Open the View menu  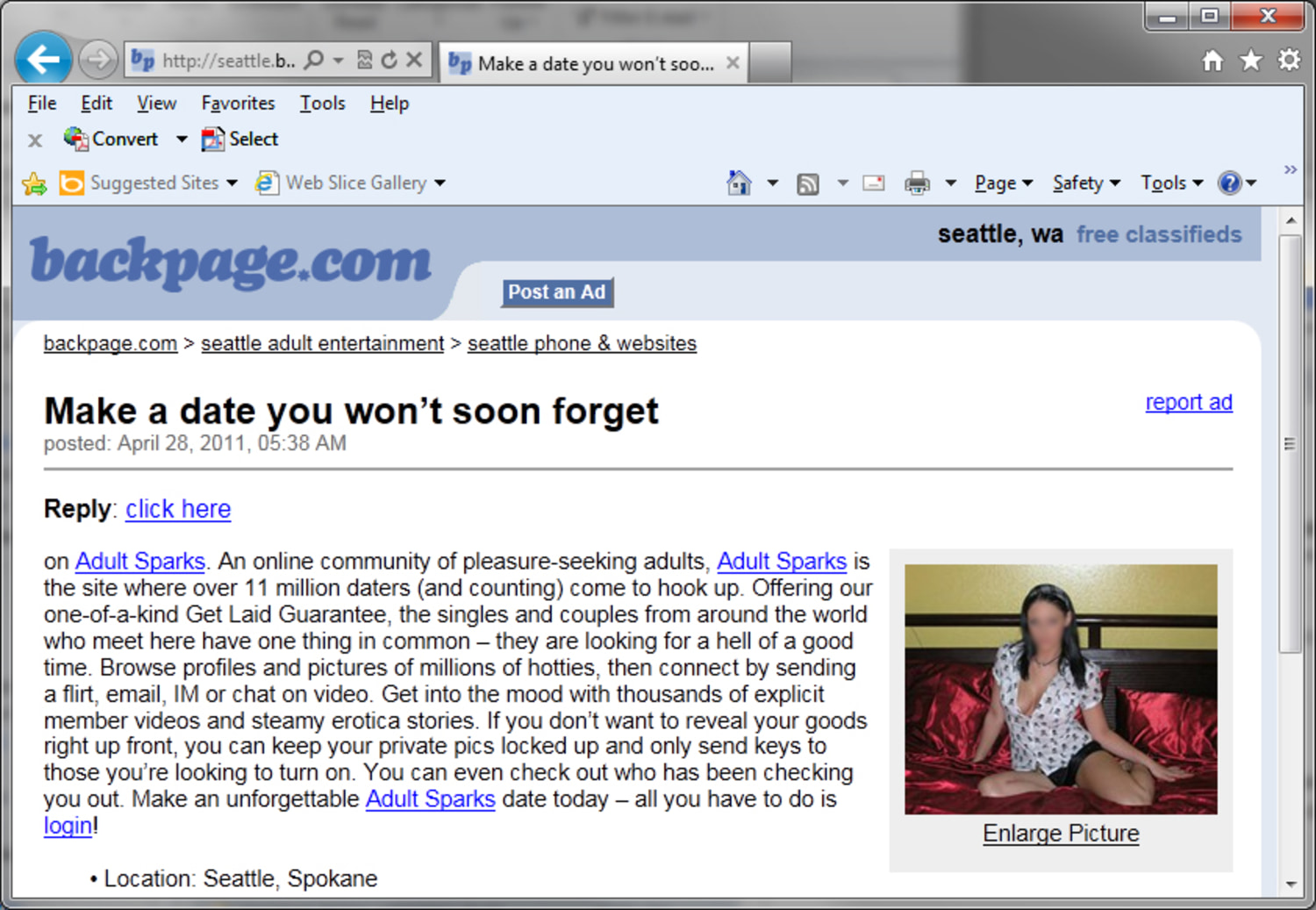(156, 104)
